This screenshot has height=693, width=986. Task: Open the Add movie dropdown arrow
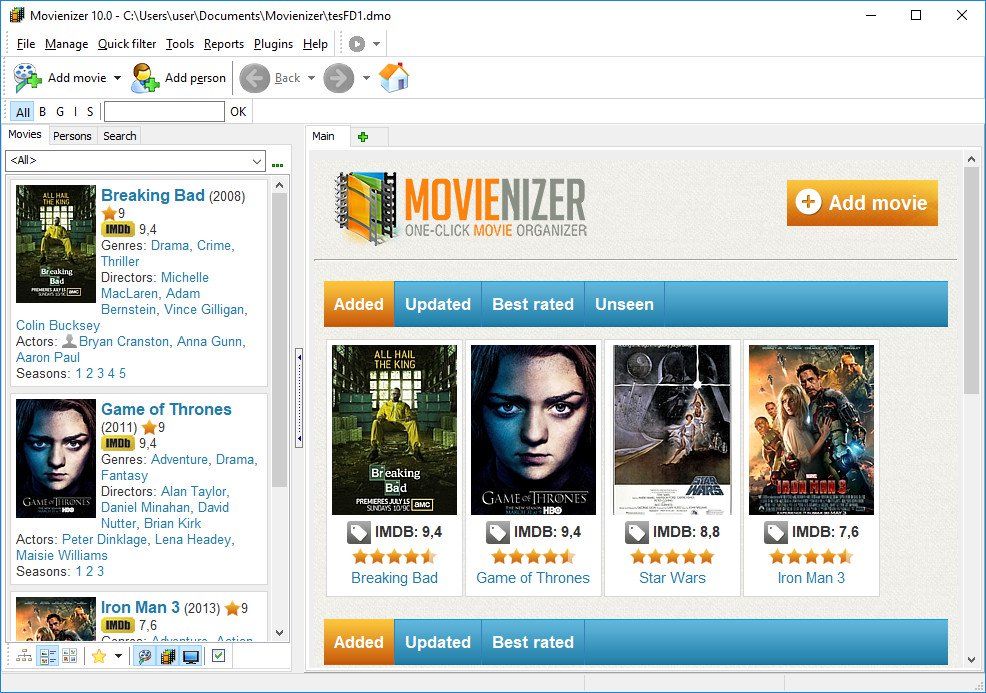tap(118, 78)
